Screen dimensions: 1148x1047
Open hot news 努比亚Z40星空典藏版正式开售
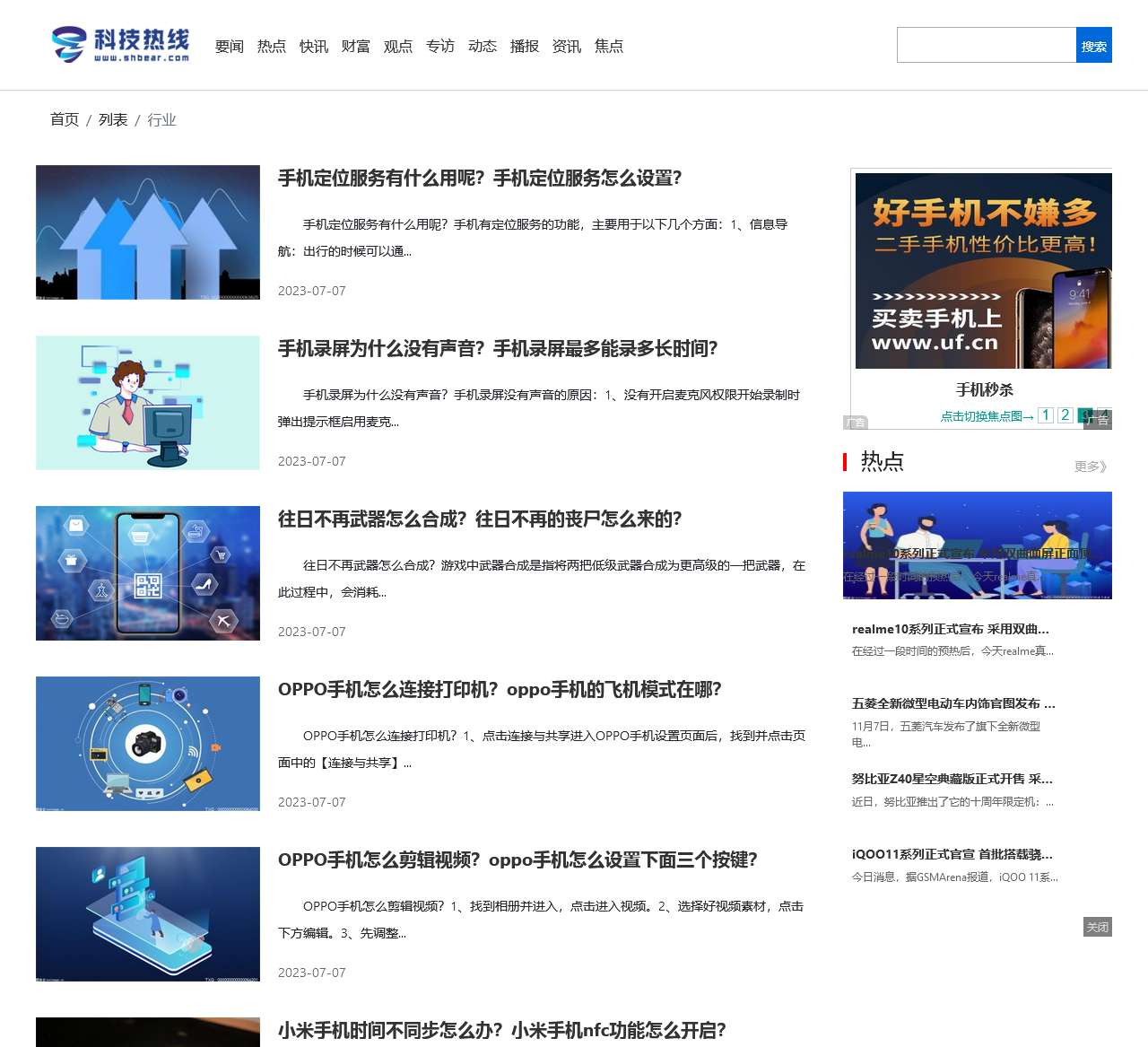tap(951, 779)
